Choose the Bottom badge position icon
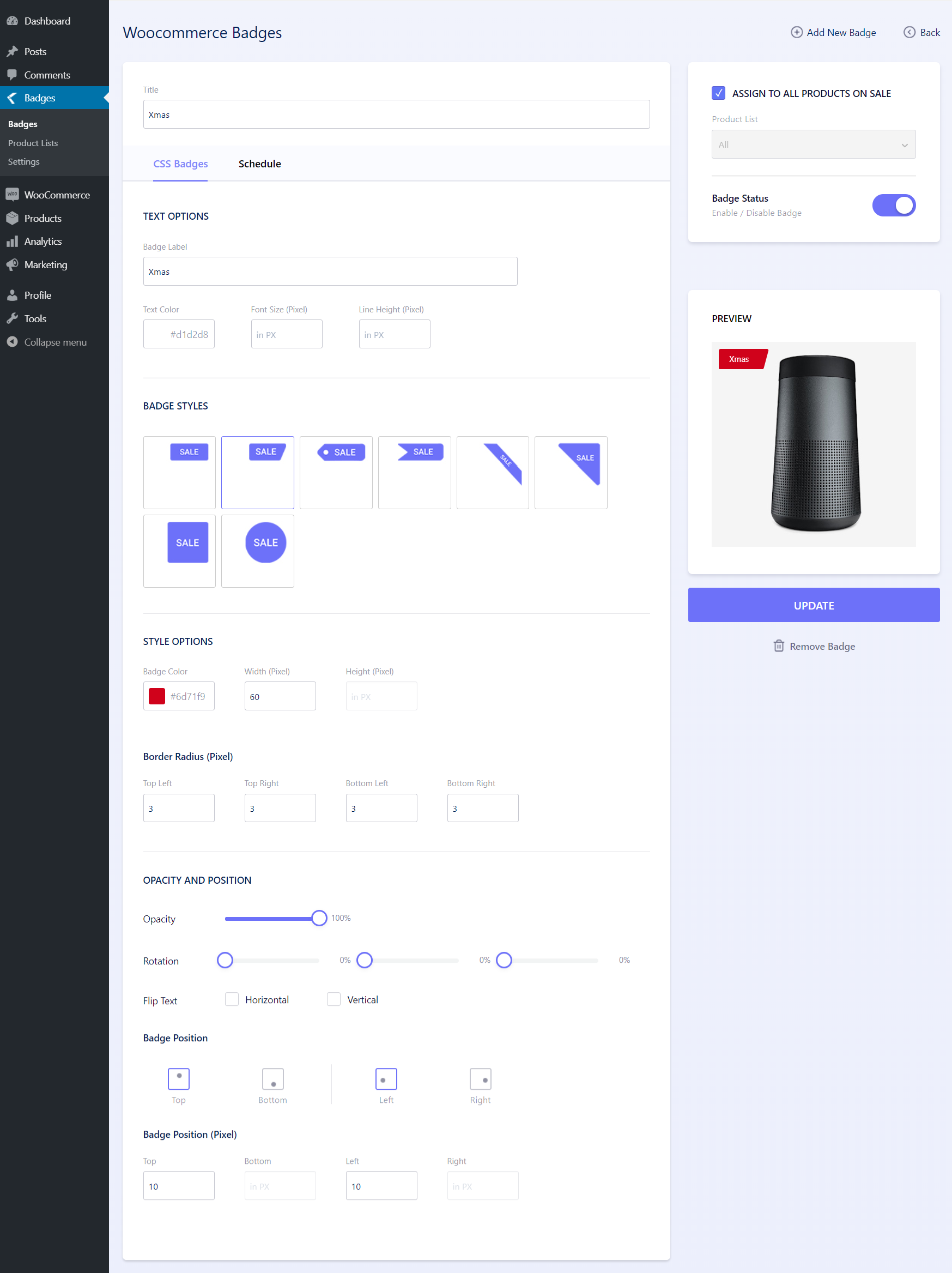The image size is (952, 1273). point(273,1079)
